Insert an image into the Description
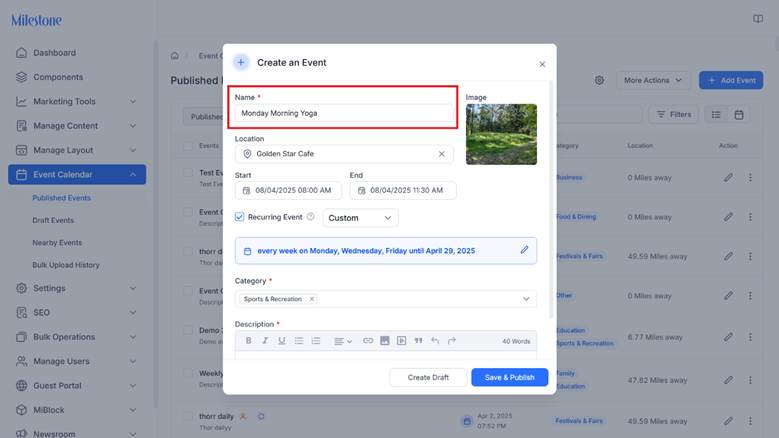The height and width of the screenshot is (438, 779). [385, 341]
